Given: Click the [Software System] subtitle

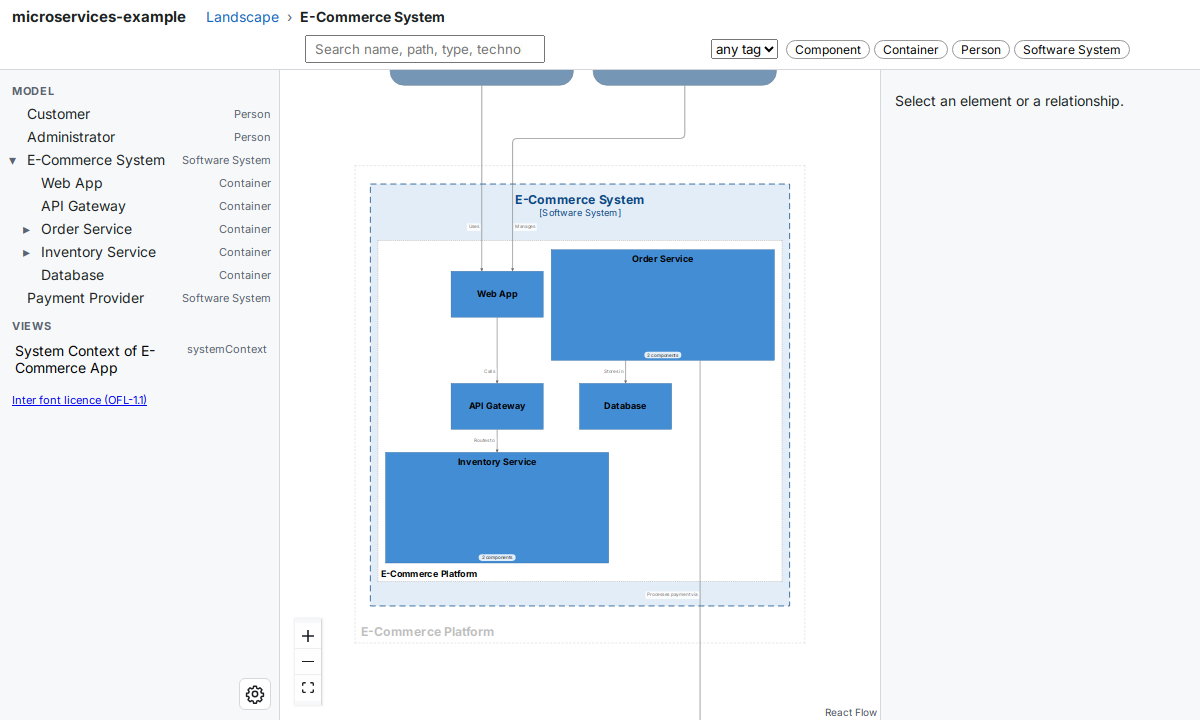Looking at the screenshot, I should click(x=580, y=213).
